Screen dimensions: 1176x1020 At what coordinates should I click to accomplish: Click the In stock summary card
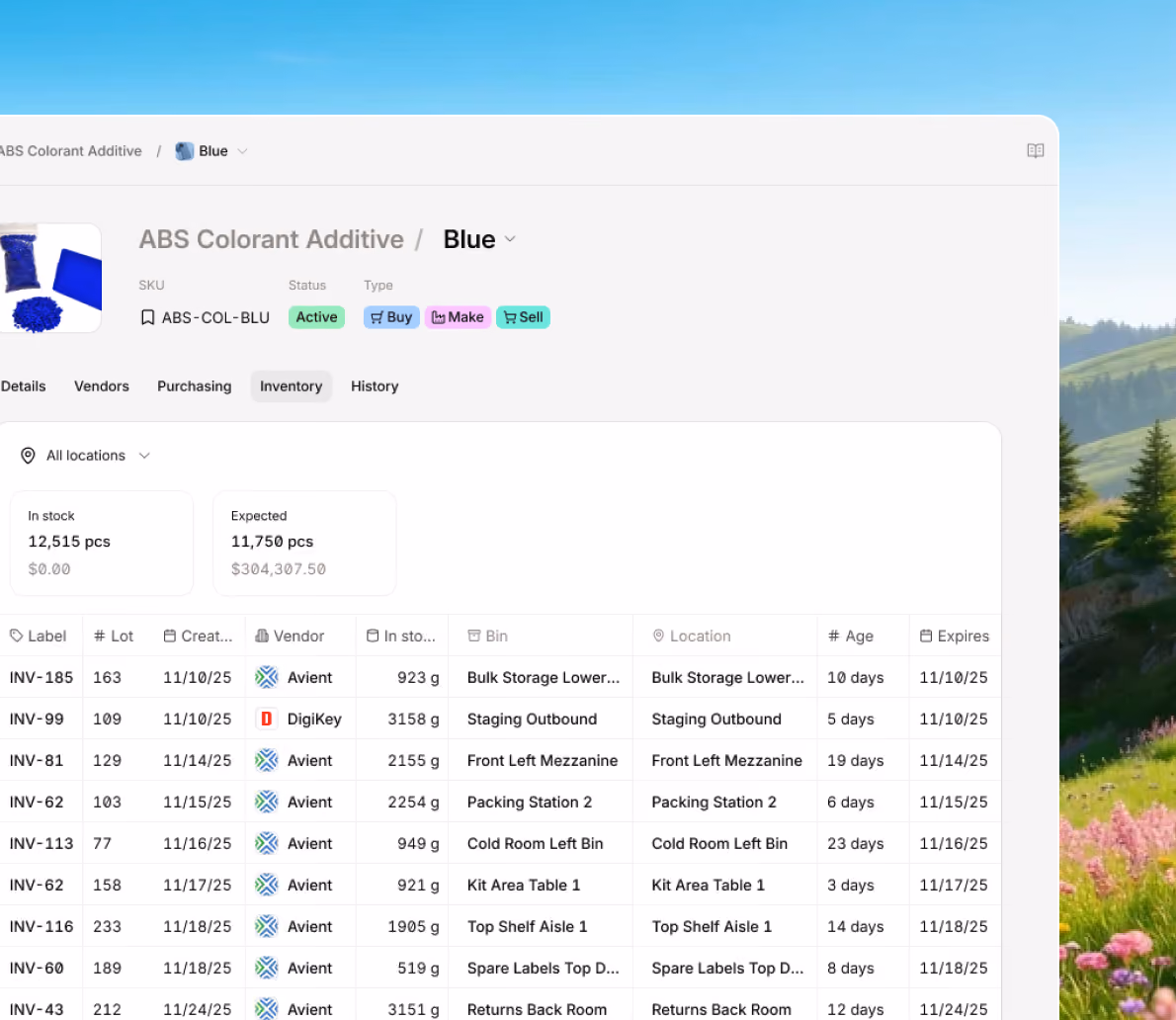(101, 543)
